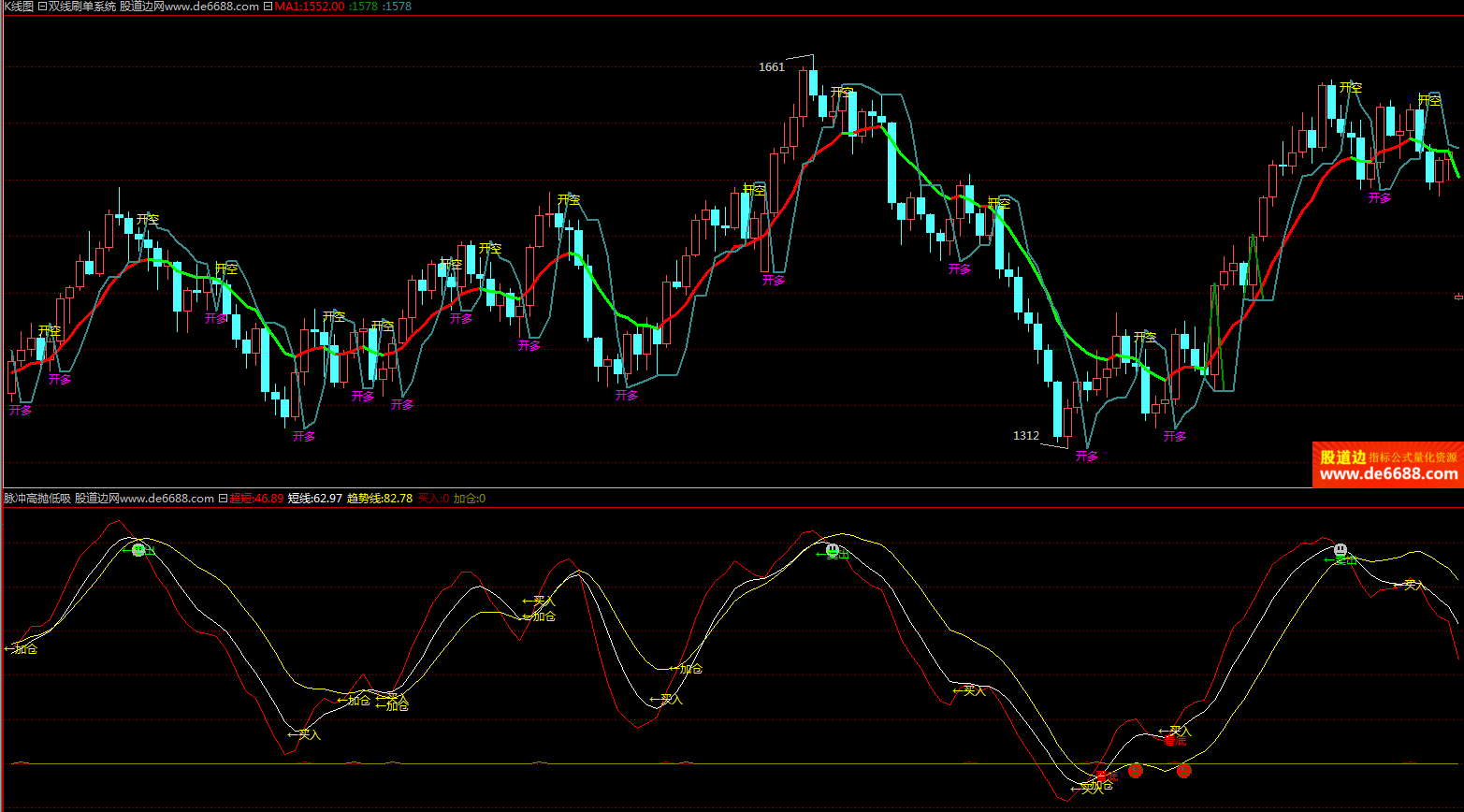Click the small red price marker at the chart's right edge
Screen dimensions: 1464x812
tap(1458, 297)
